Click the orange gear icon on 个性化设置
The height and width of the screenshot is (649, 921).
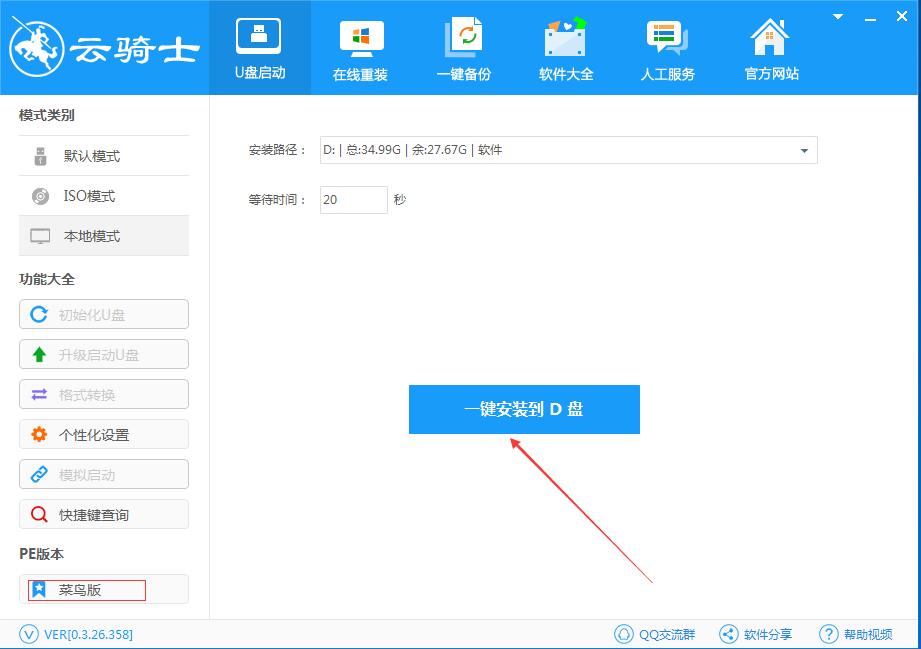click(39, 434)
